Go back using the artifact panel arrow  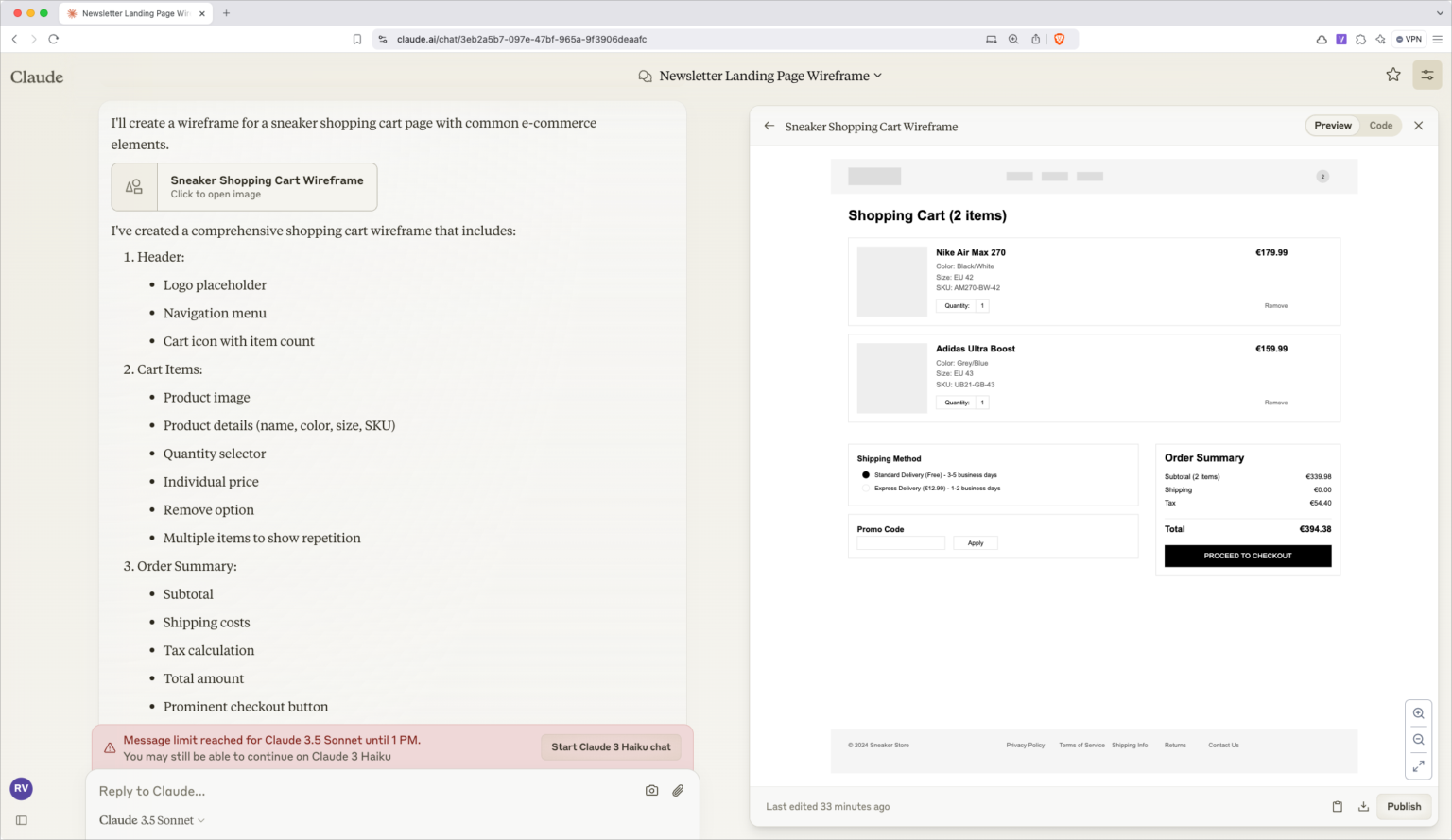tap(769, 125)
